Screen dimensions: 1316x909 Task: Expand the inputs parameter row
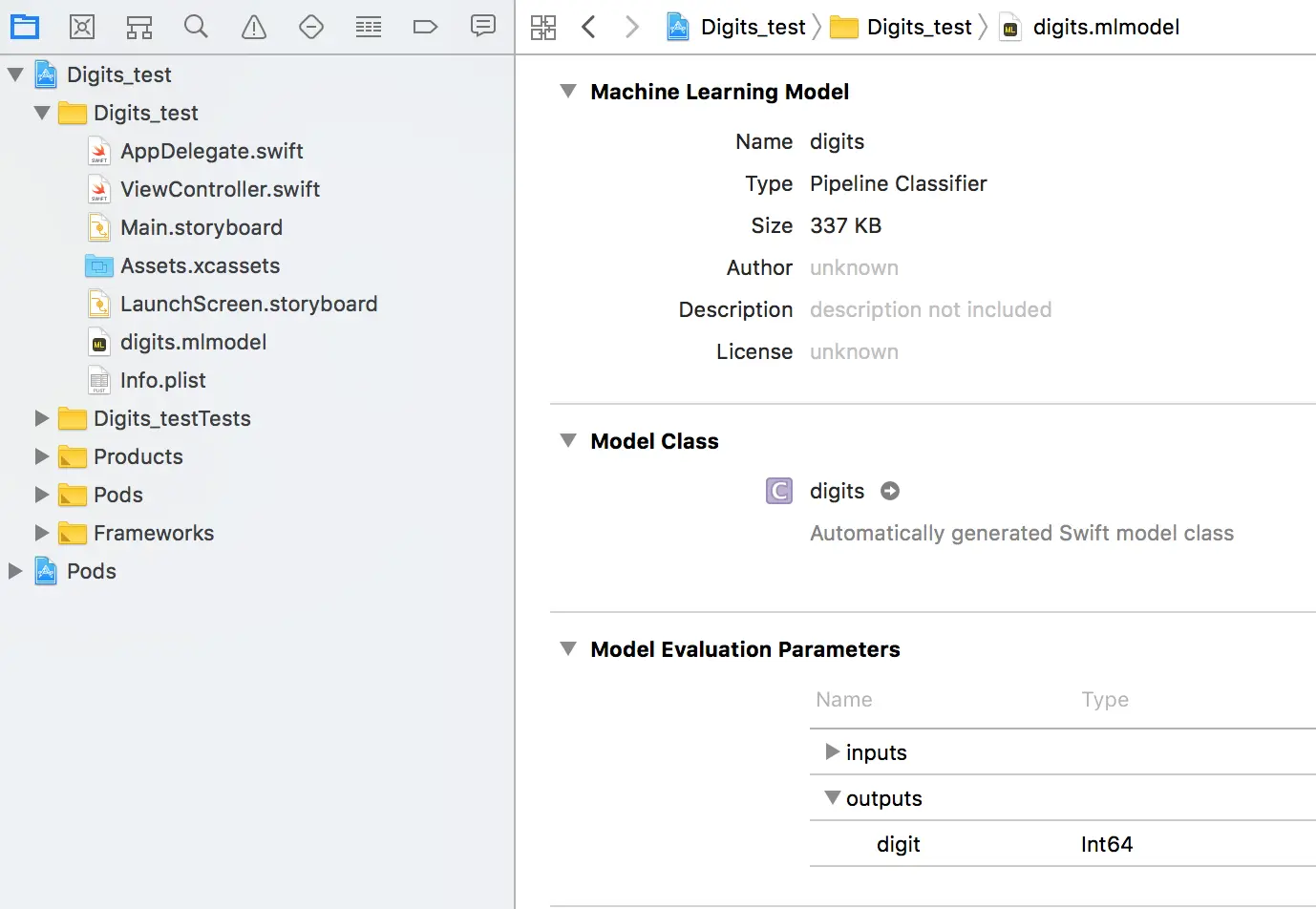[832, 752]
